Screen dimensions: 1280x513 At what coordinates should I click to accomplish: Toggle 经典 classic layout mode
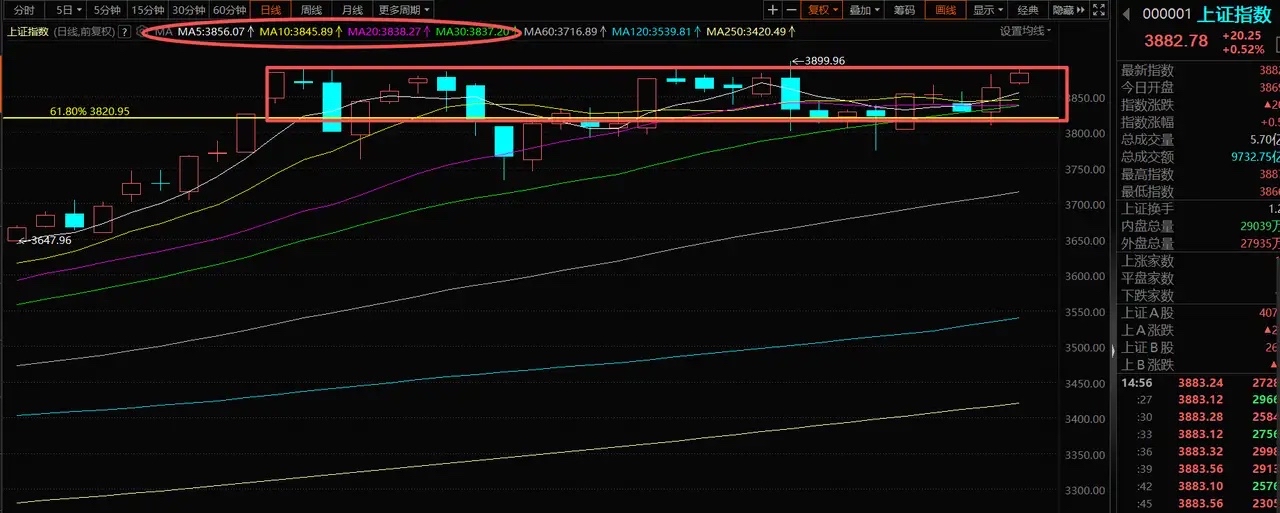(1027, 10)
